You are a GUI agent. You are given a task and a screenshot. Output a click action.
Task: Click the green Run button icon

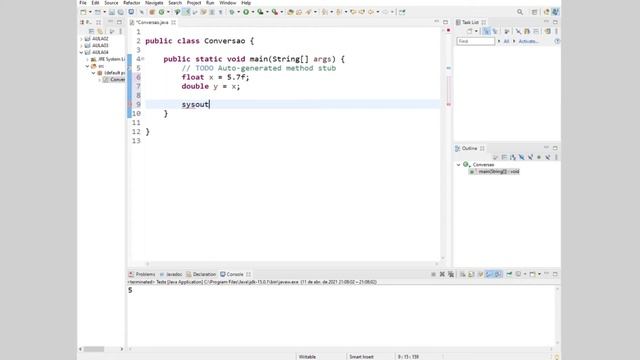point(246,12)
